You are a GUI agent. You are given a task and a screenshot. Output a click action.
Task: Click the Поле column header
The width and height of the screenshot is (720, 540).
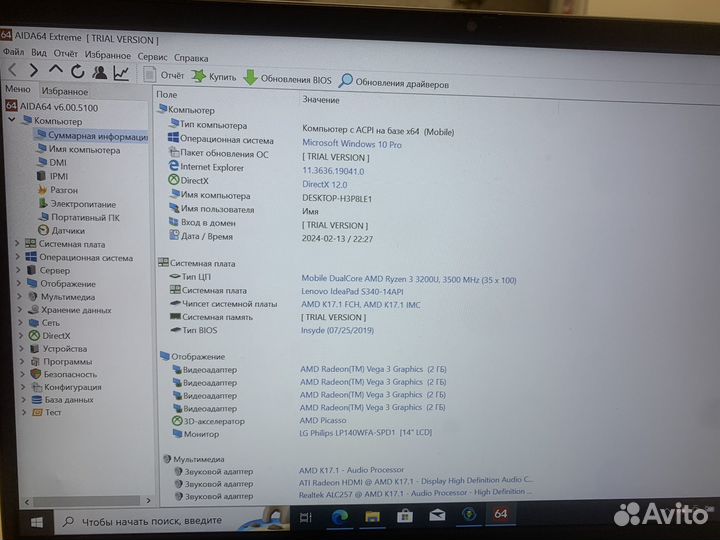point(167,94)
